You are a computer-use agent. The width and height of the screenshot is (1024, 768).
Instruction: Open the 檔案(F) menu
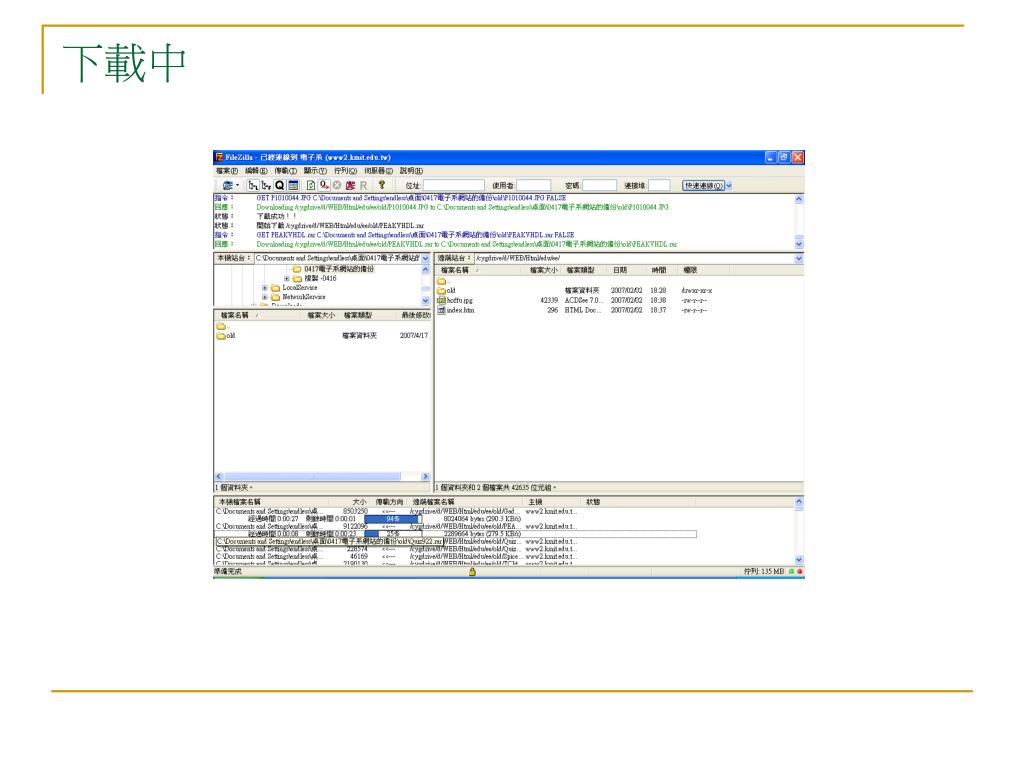coord(227,171)
